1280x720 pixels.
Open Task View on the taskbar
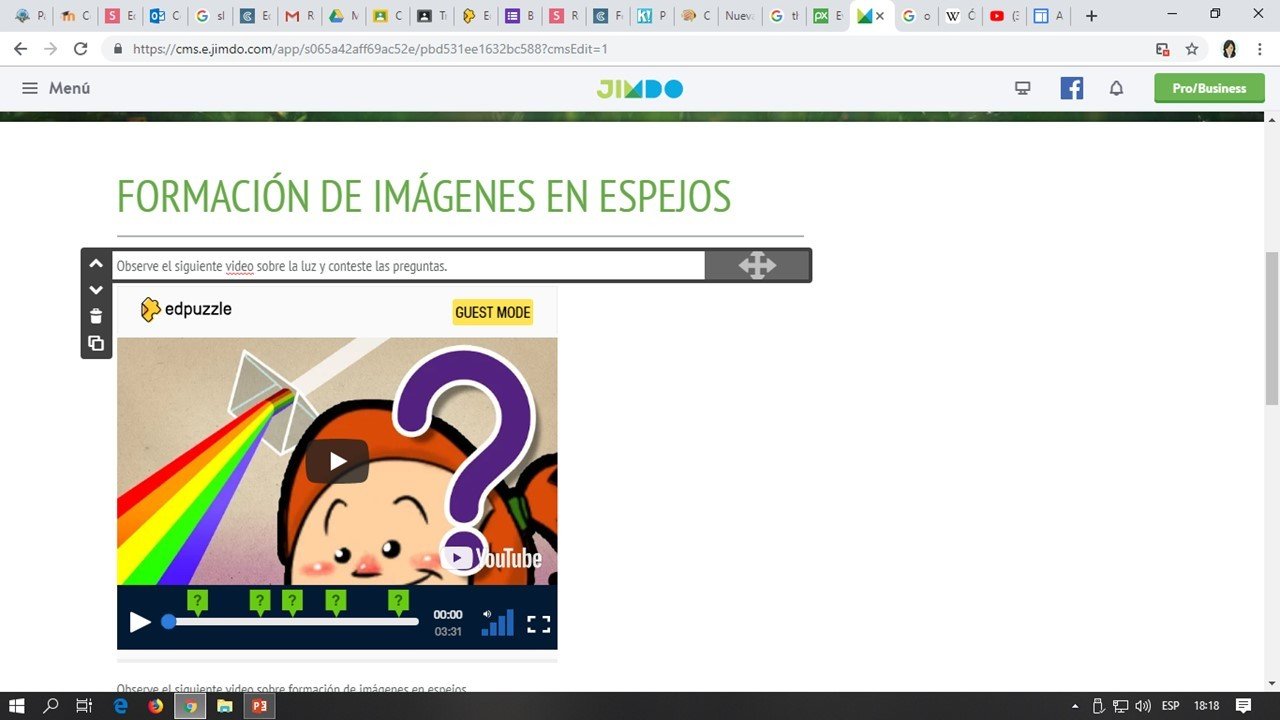tap(84, 706)
